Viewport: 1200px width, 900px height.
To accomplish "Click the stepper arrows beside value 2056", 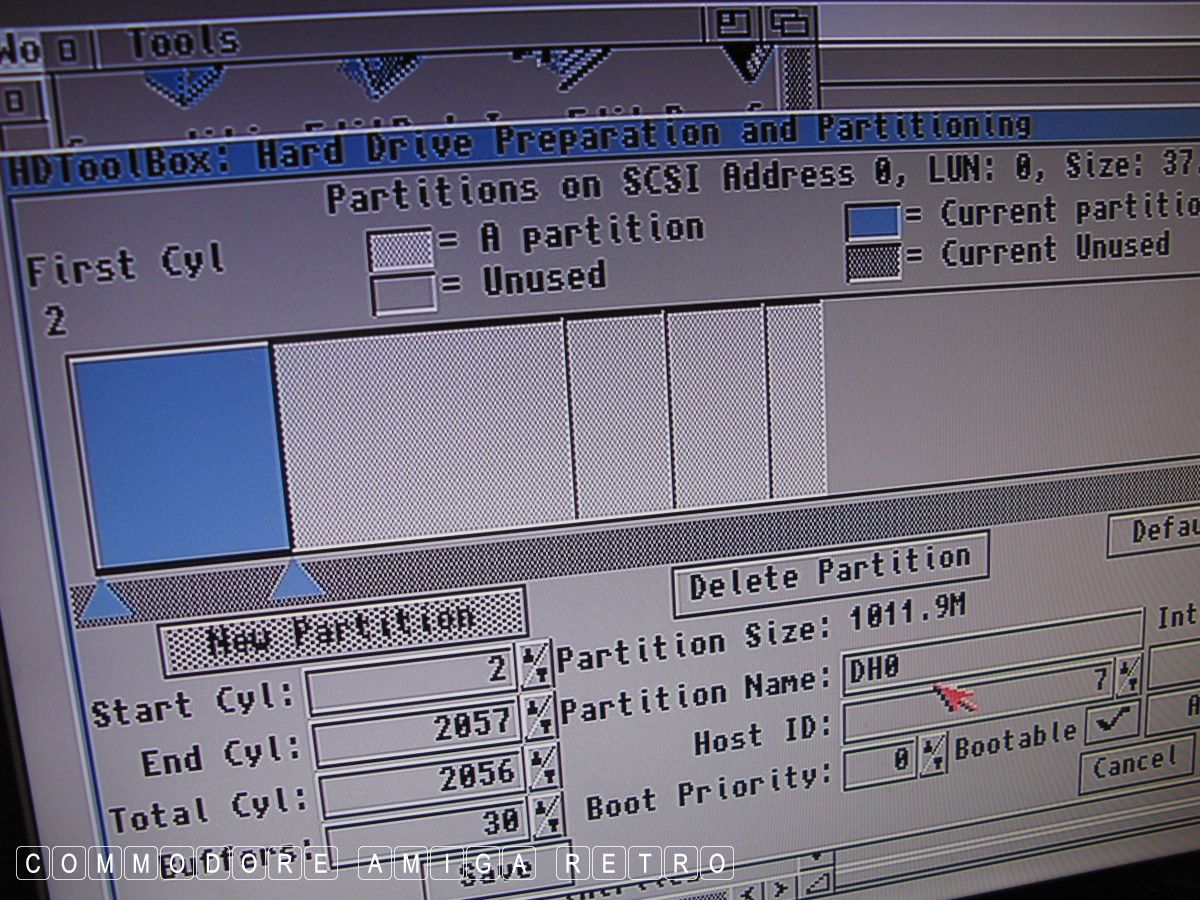I will pyautogui.click(x=542, y=768).
